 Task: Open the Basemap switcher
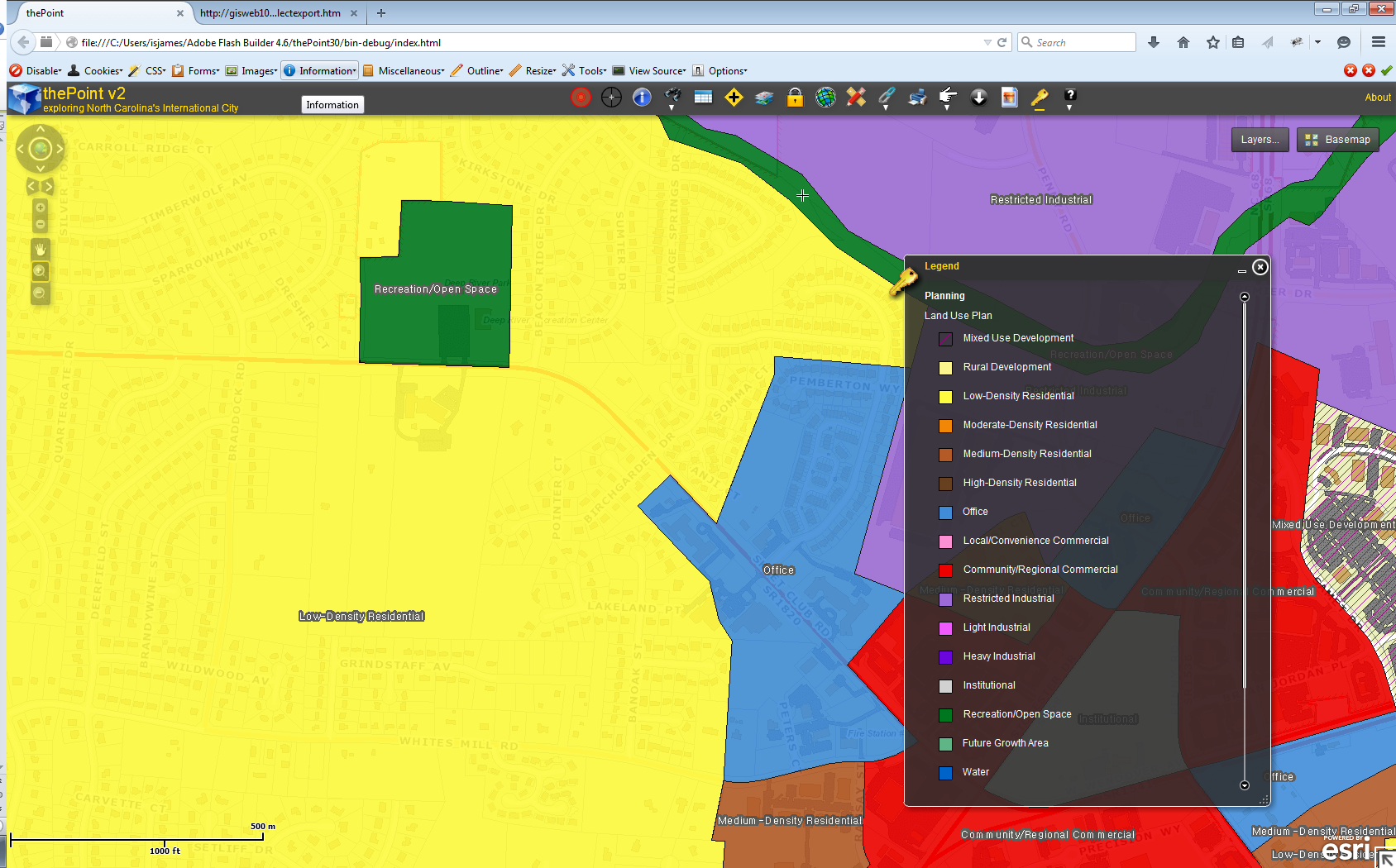(1338, 140)
